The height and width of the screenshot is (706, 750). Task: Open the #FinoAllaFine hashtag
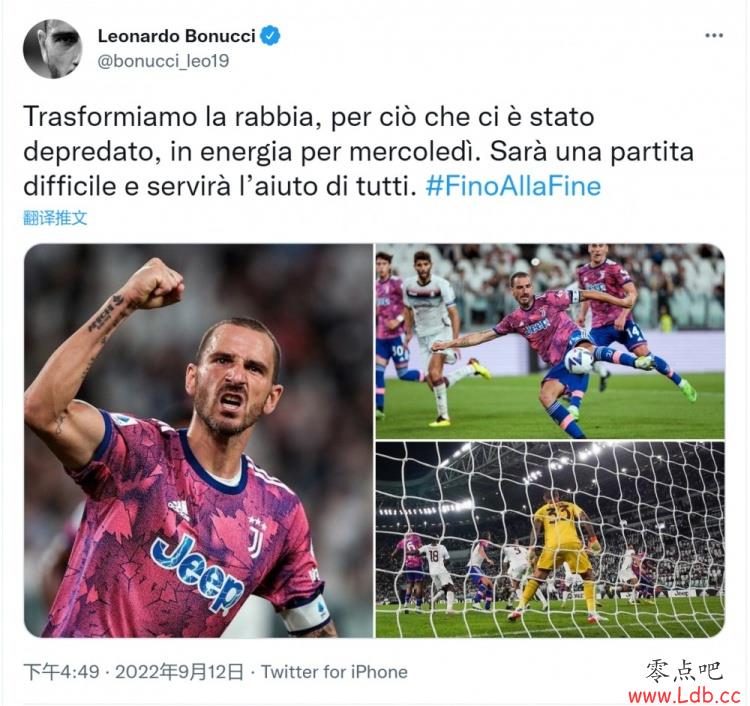[513, 186]
